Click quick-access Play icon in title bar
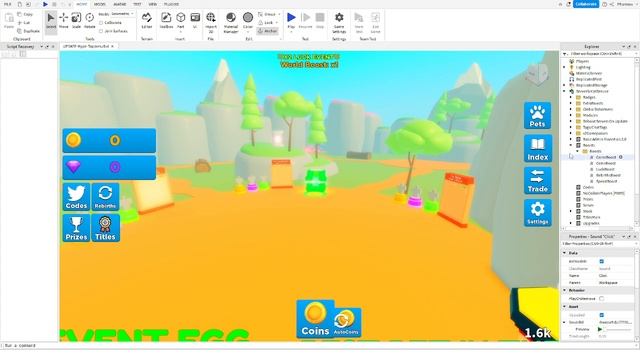The image size is (640, 360). click(45, 4)
